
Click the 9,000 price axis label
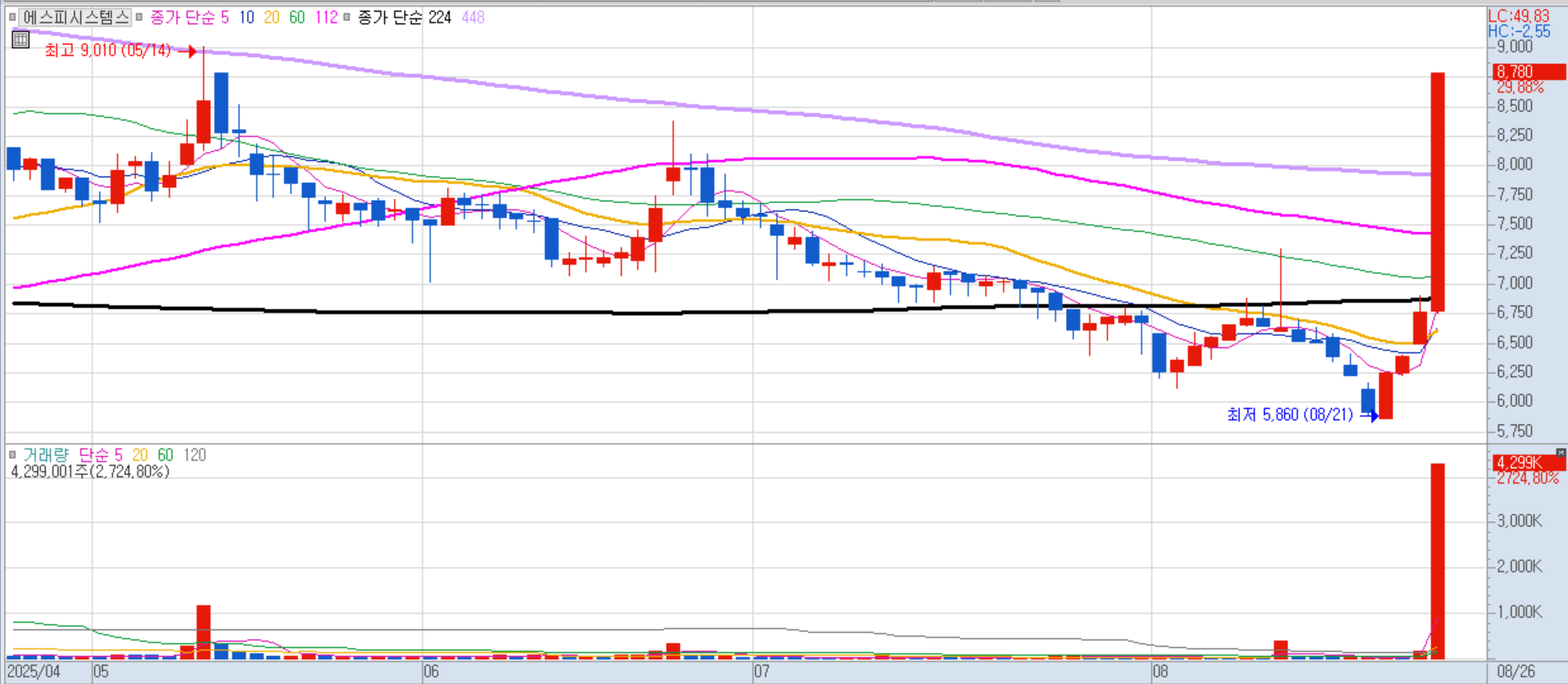tap(1515, 47)
